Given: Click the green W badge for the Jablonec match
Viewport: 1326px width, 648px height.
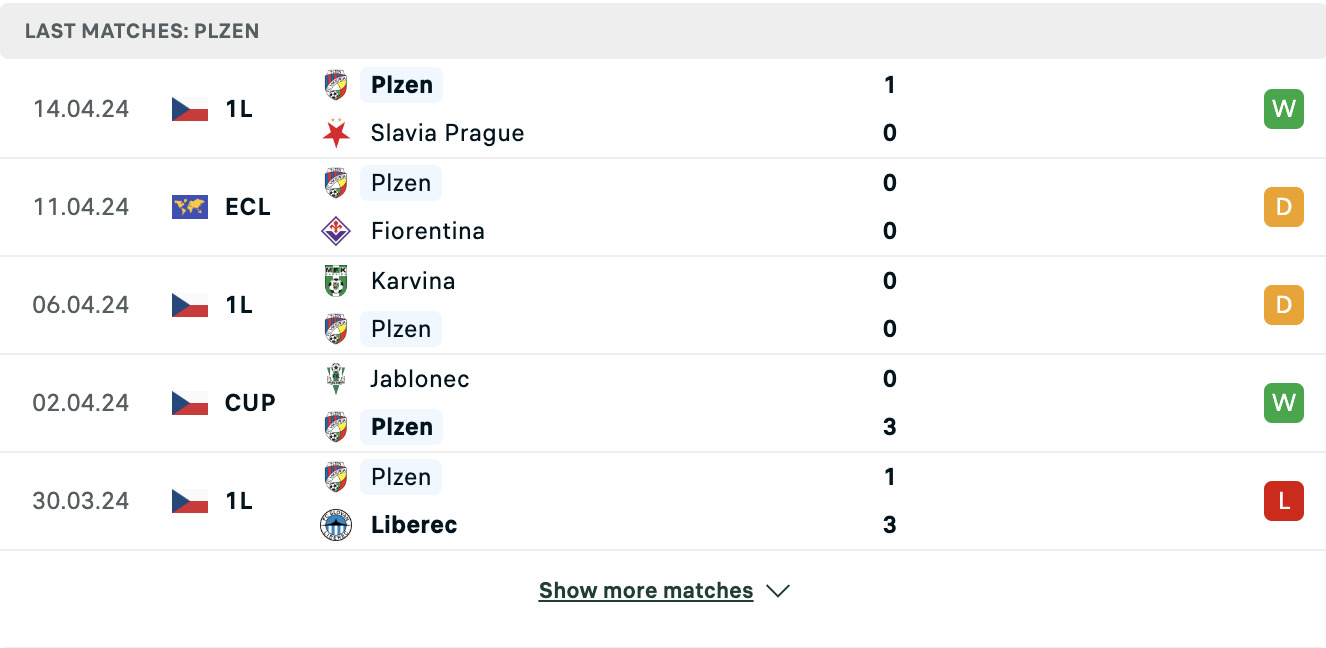Looking at the screenshot, I should click(1284, 403).
